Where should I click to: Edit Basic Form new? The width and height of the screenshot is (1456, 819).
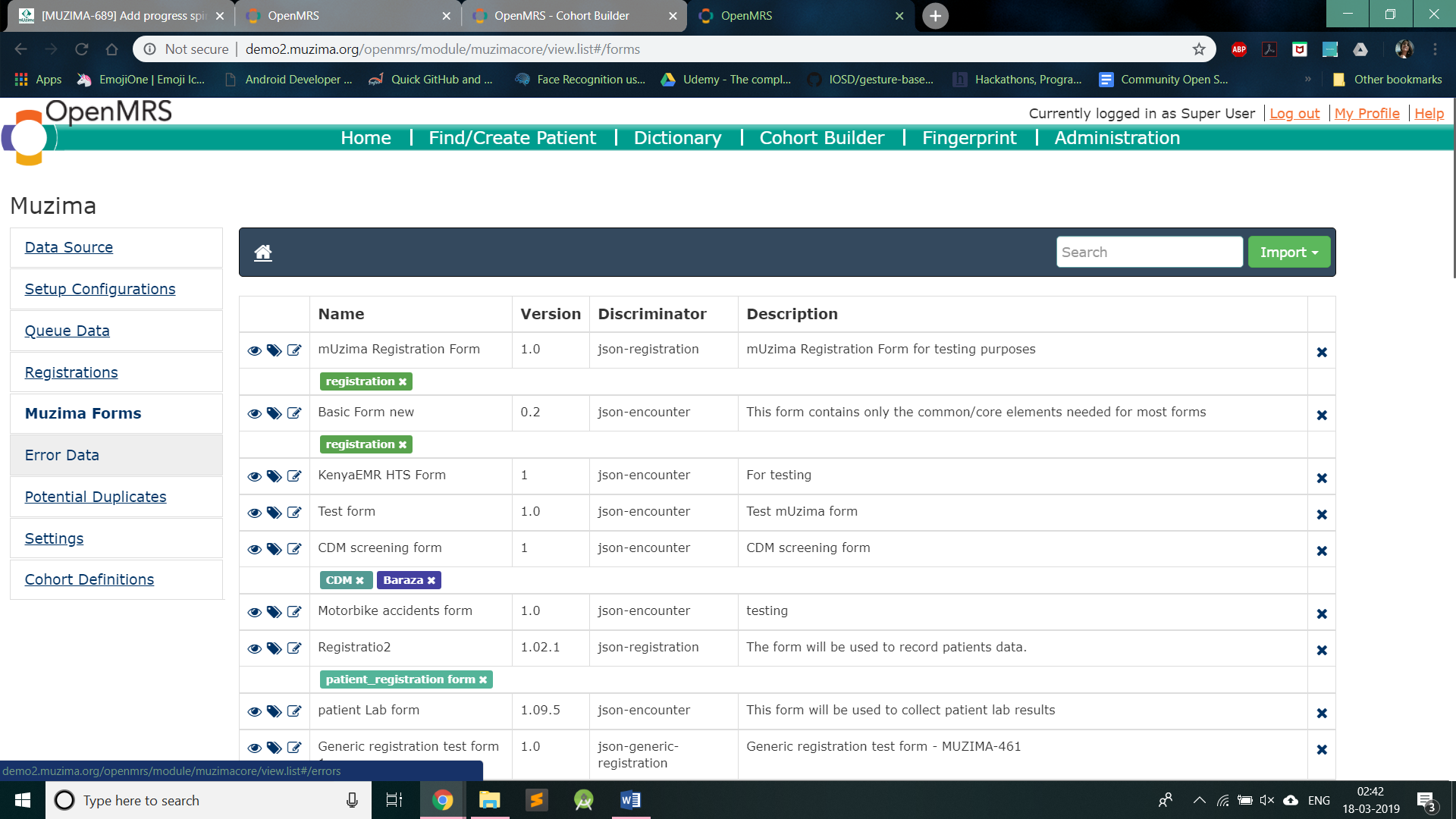click(294, 413)
